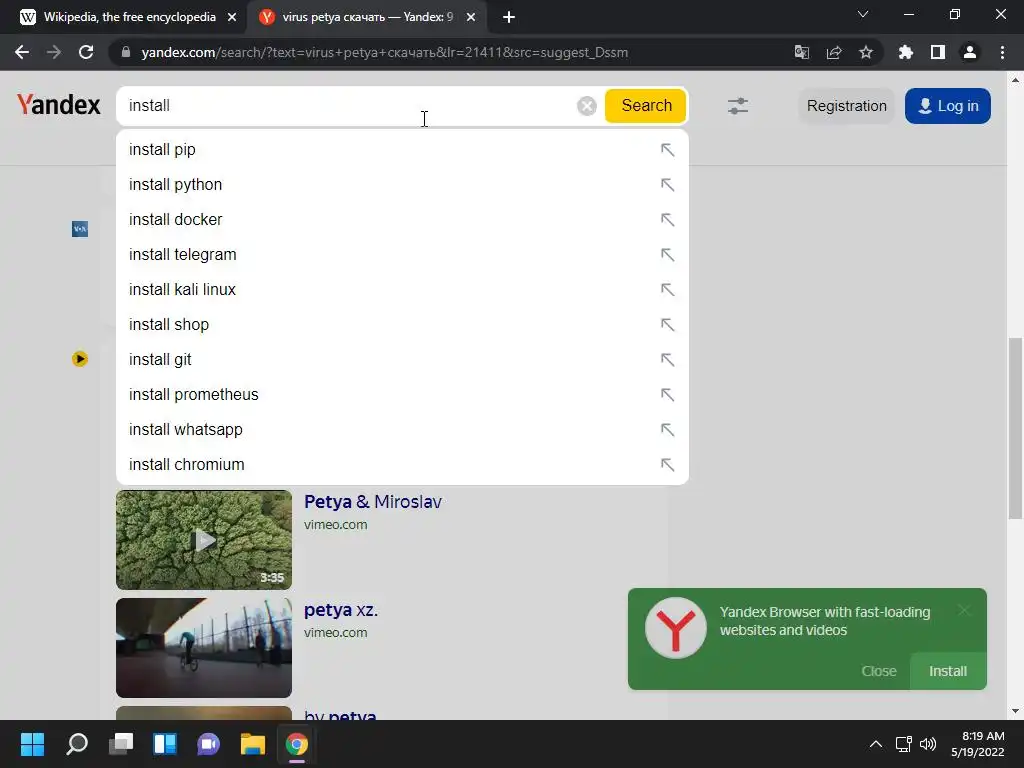Open Chat app on taskbar

tap(208, 744)
